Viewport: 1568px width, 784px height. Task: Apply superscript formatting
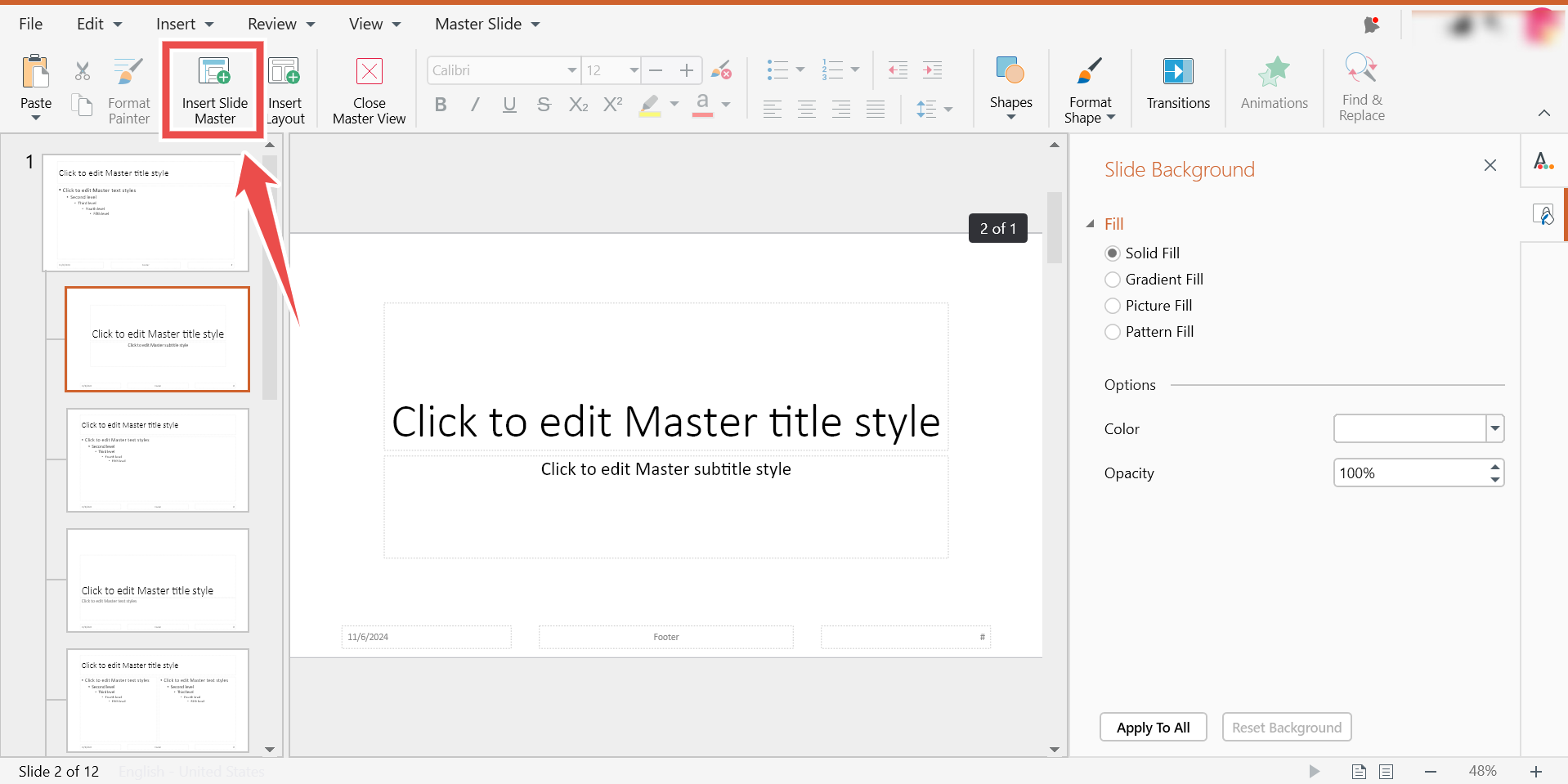coord(613,105)
